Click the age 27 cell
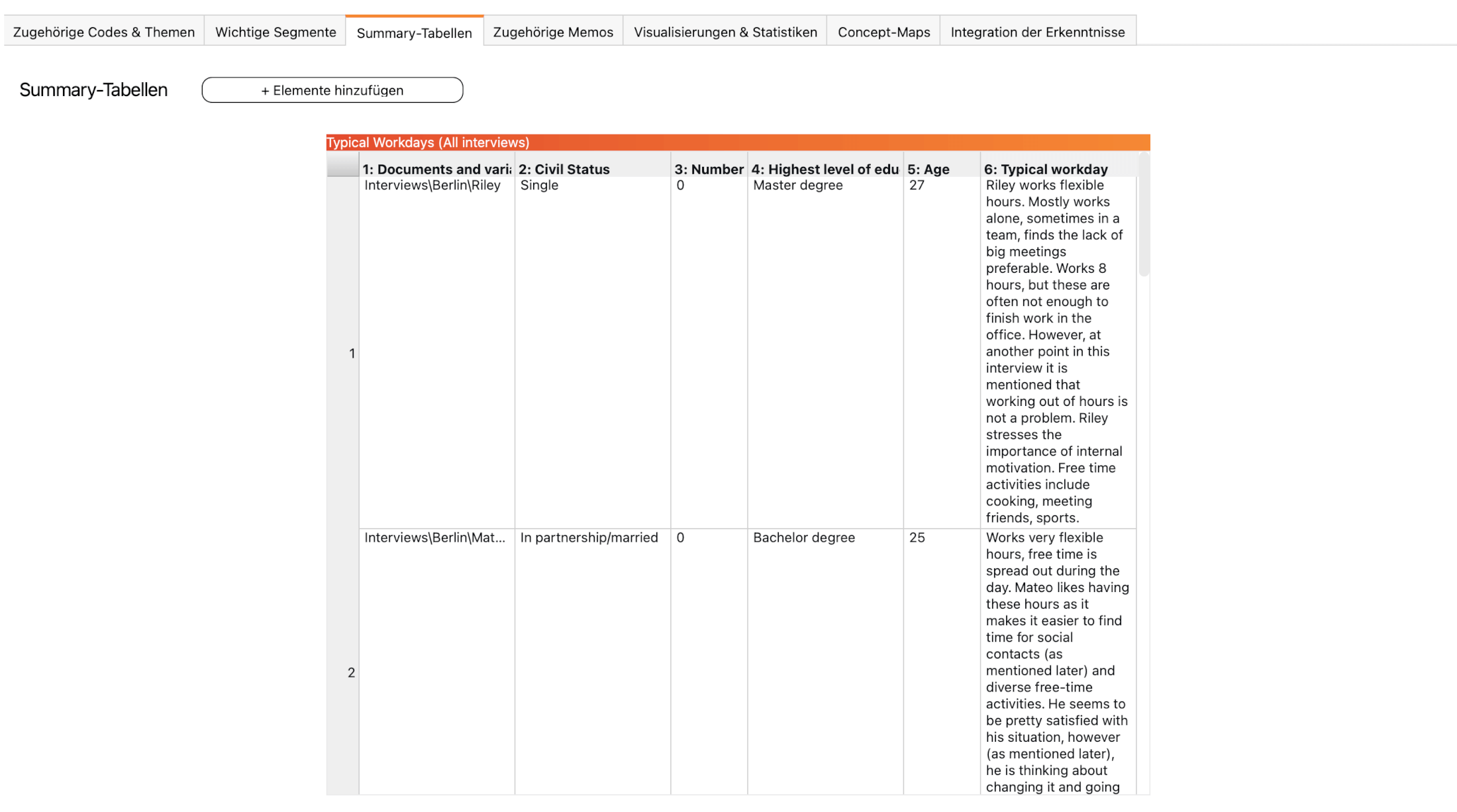Screen dimensions: 1457x812 tap(942, 352)
